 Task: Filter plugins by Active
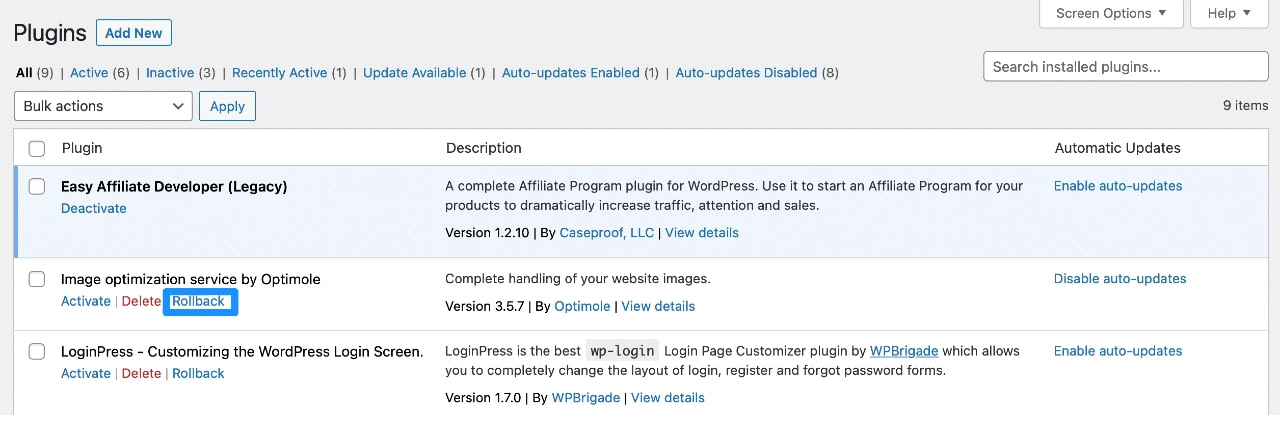88,73
